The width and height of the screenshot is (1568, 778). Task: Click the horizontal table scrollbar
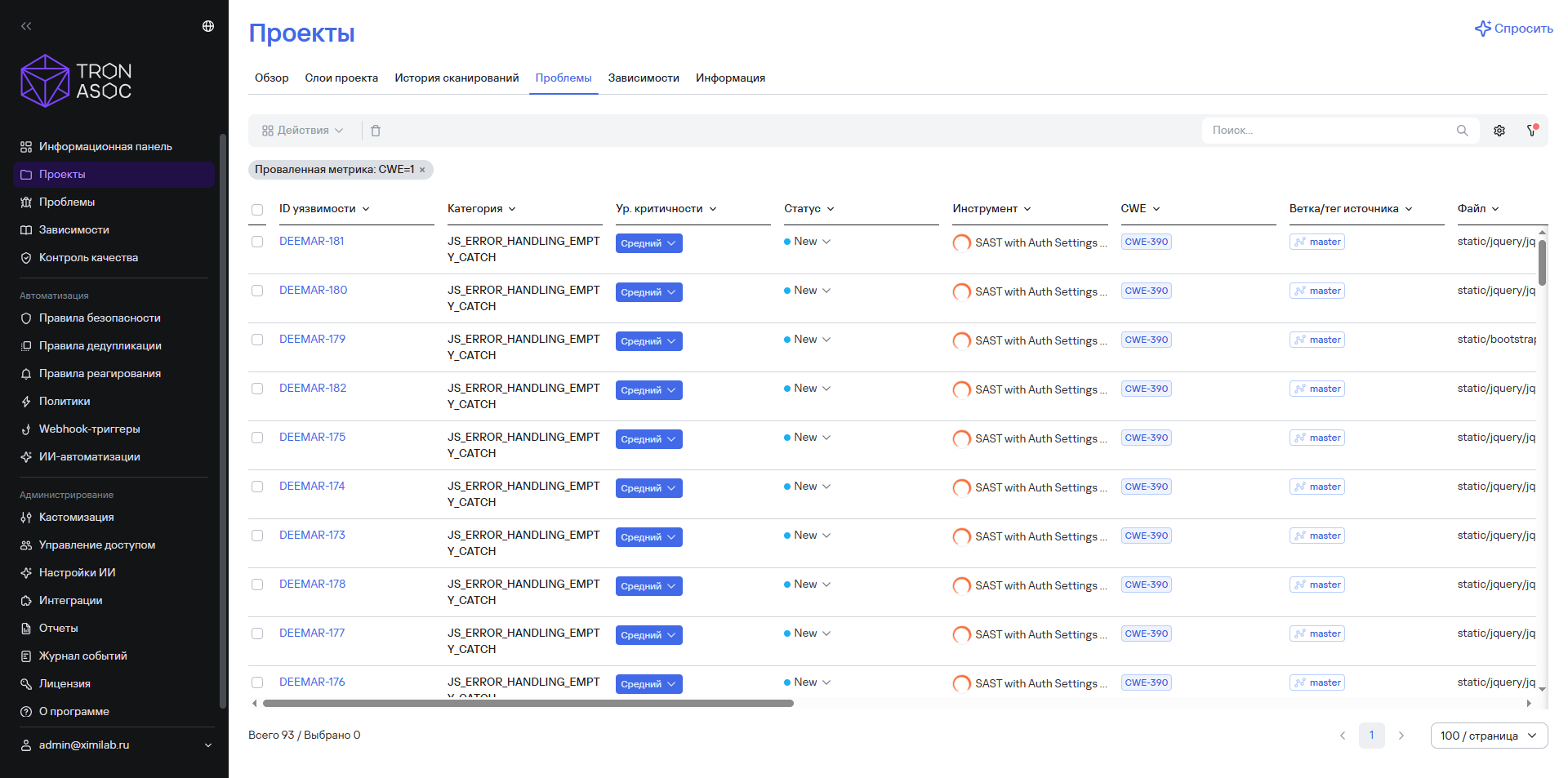pos(528,703)
